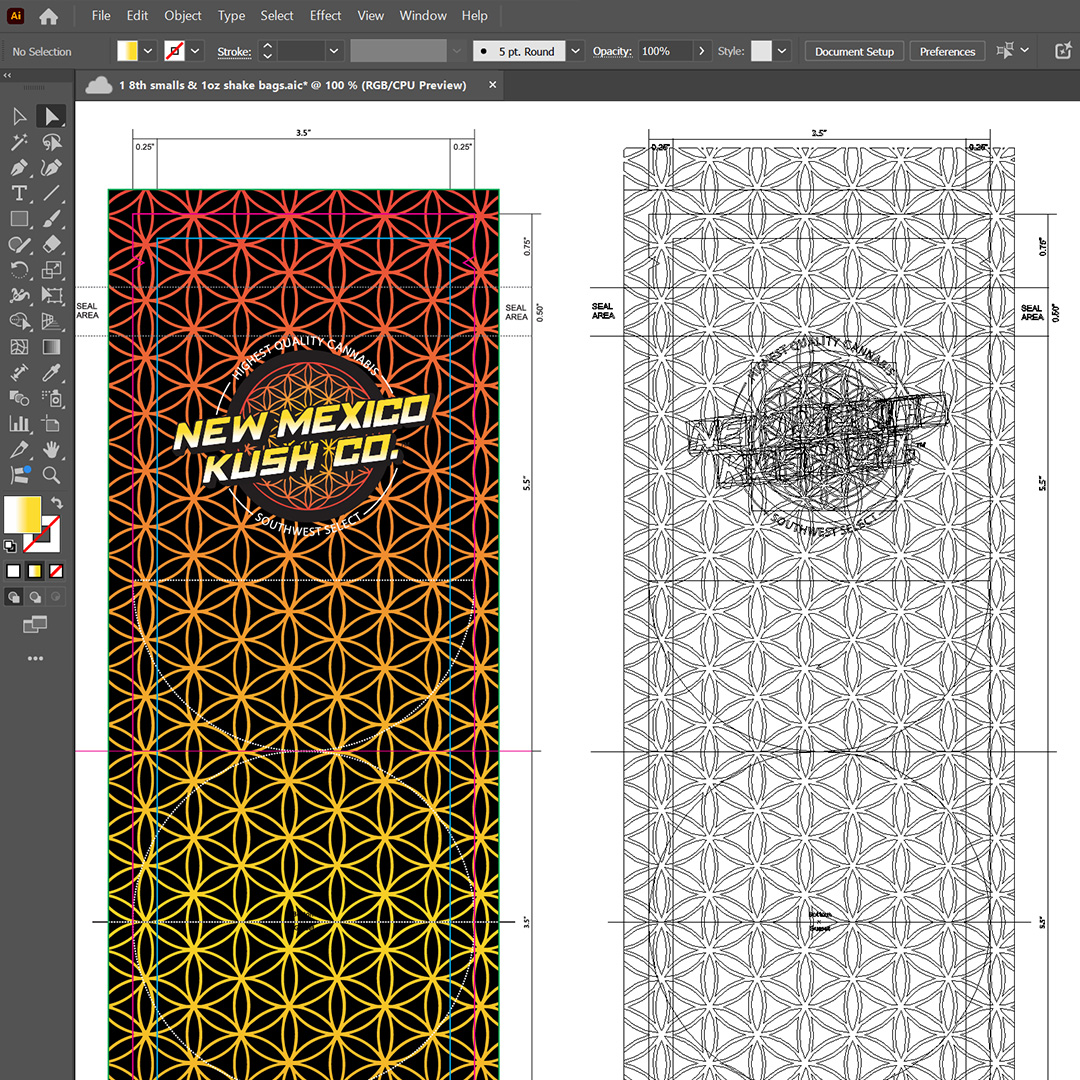
Task: Select the Pen tool
Action: pyautogui.click(x=19, y=167)
